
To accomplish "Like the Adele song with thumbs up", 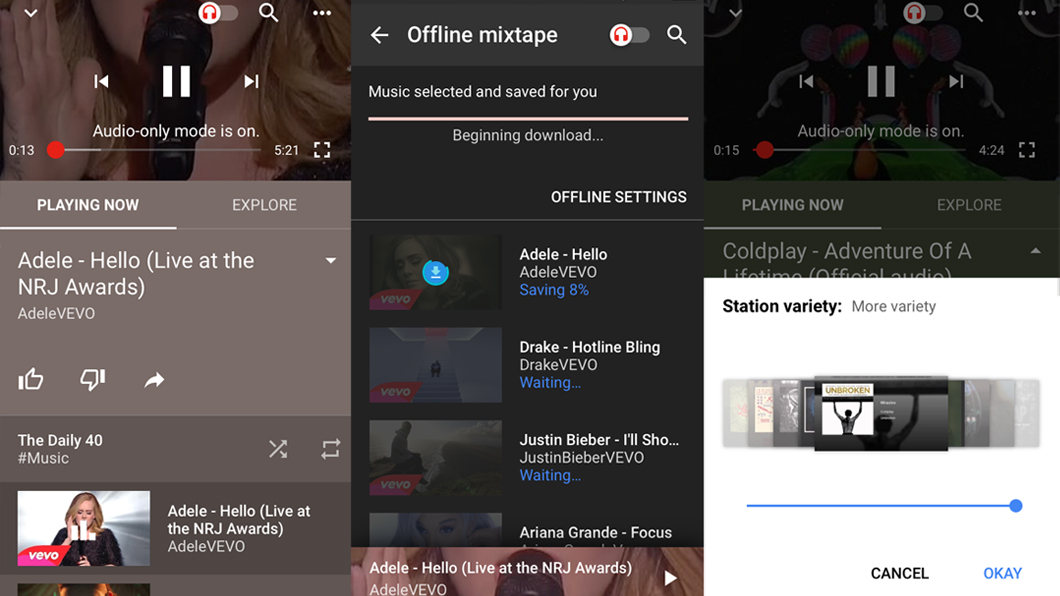I will click(31, 379).
